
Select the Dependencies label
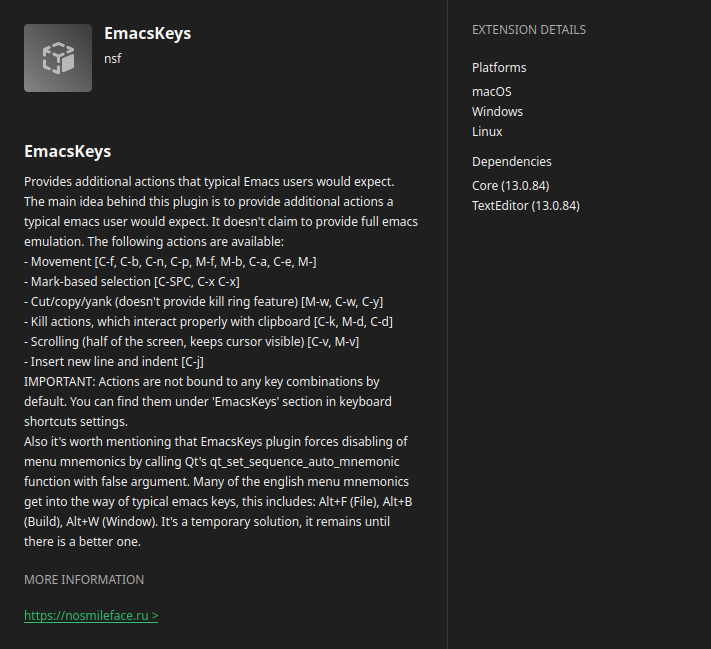[x=511, y=161]
